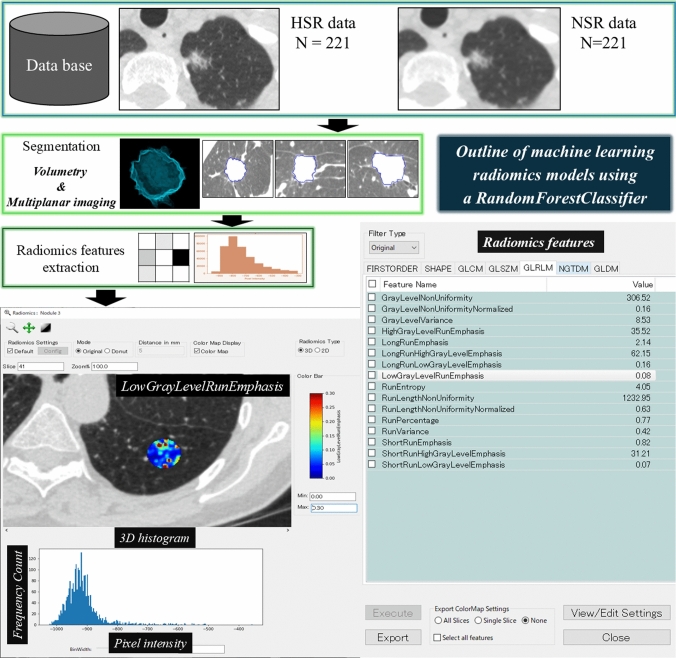Click the Zoom% input field
Screen dimensions: 676x658
114,366
